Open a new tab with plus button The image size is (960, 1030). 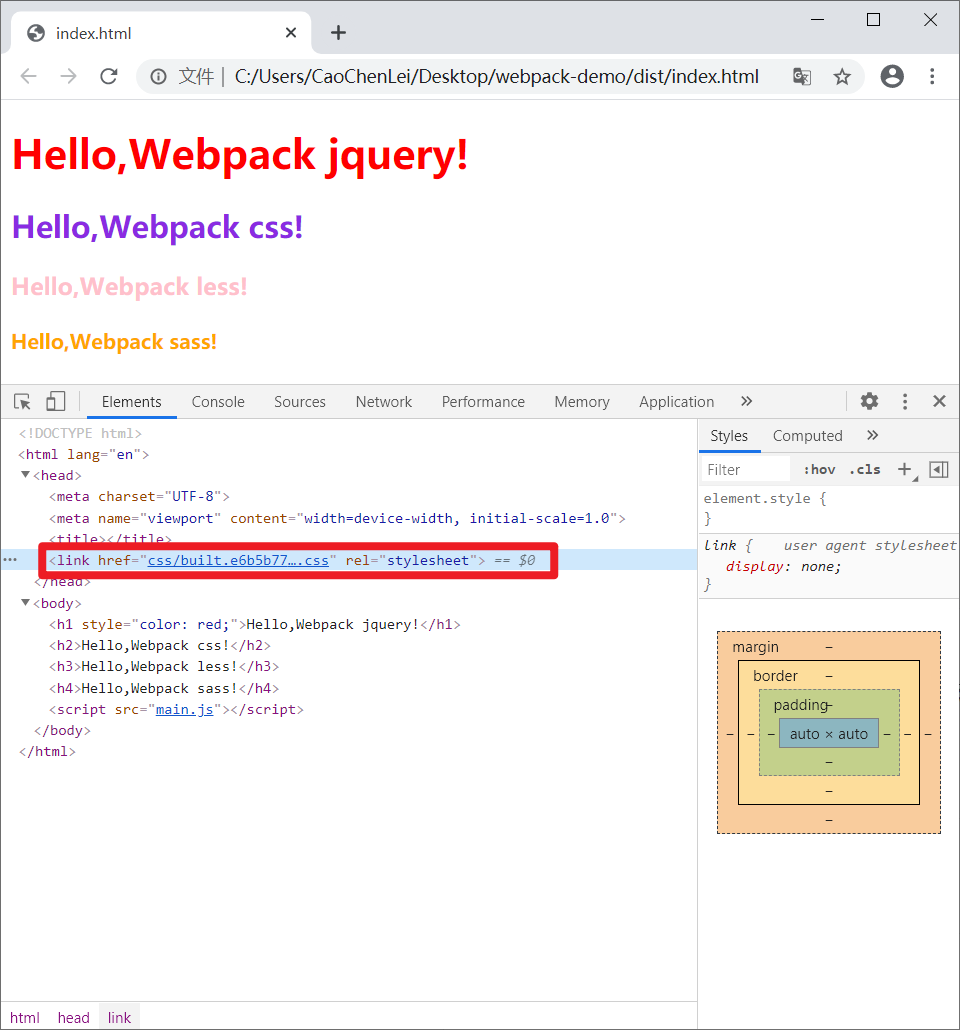[x=338, y=33]
